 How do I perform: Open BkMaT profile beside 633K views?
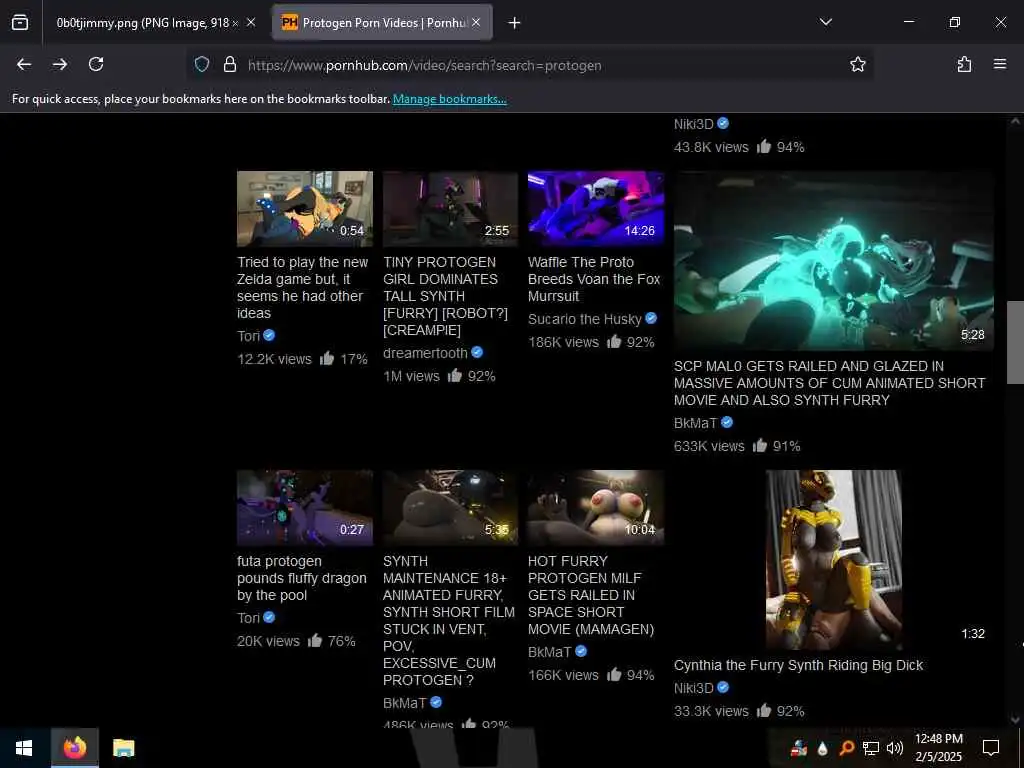(x=695, y=423)
